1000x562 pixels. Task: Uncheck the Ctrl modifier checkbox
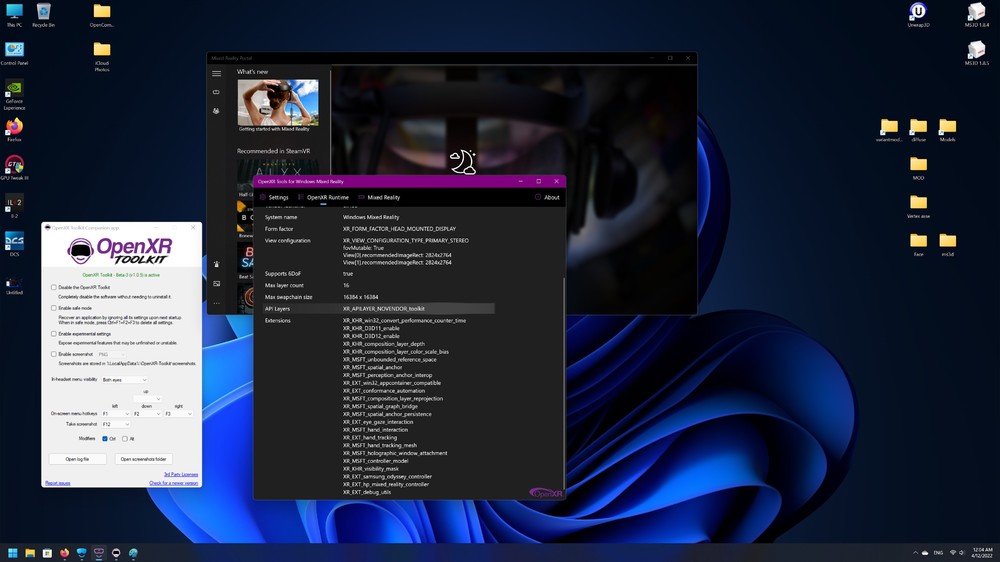click(x=105, y=438)
